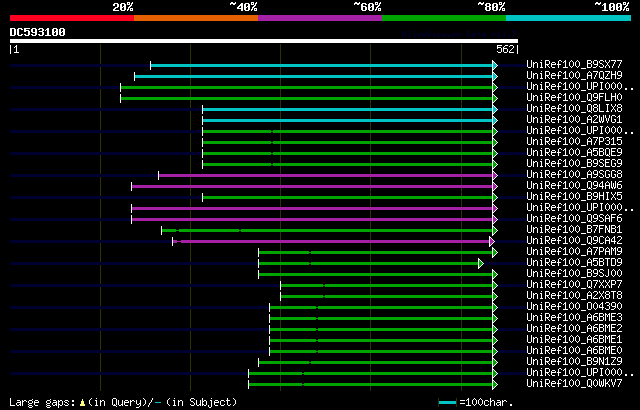Click the purple ~60% identity legend segment
The height and width of the screenshot is (410, 640).
(320, 18)
